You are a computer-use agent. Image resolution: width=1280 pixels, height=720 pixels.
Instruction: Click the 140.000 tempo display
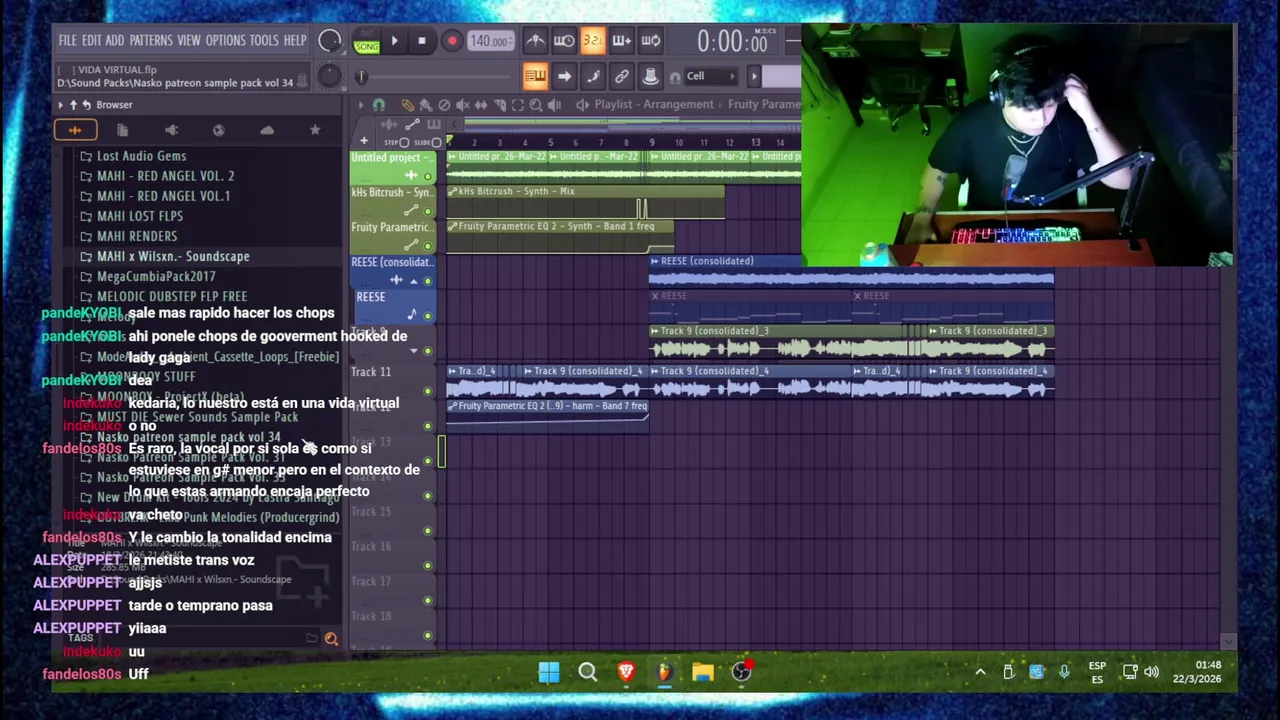[490, 41]
